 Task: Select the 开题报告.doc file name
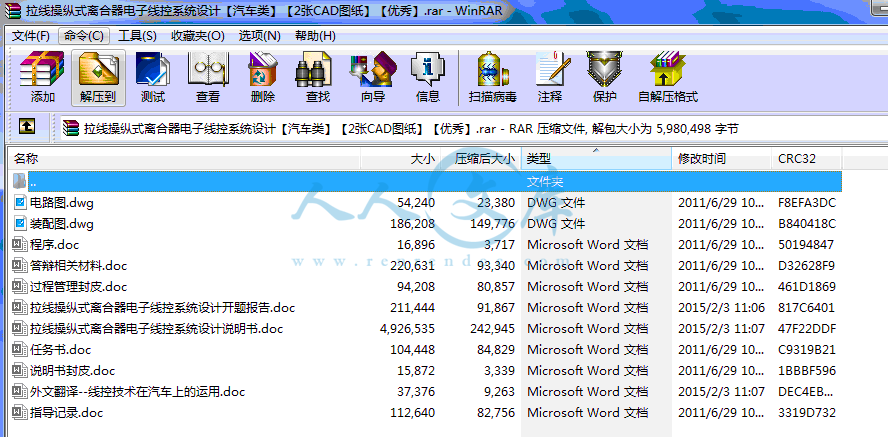[x=163, y=308]
